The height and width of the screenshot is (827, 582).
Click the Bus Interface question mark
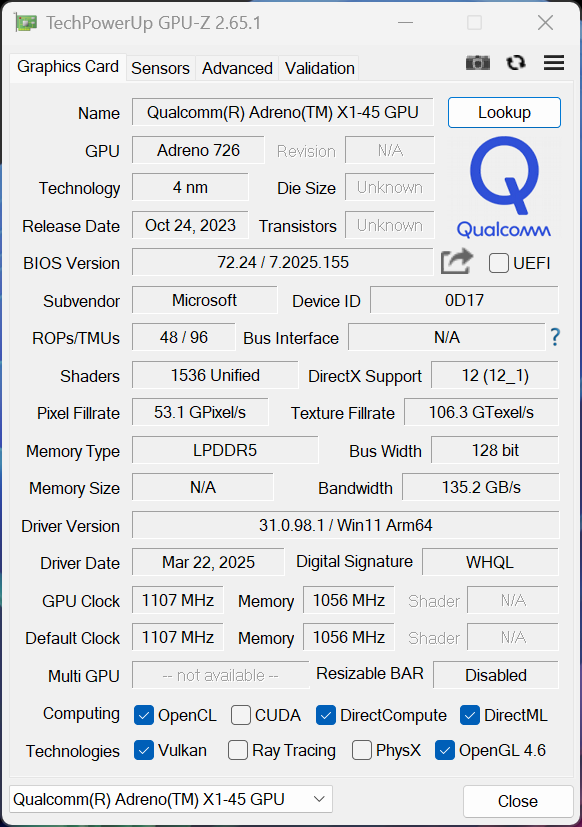tap(555, 336)
